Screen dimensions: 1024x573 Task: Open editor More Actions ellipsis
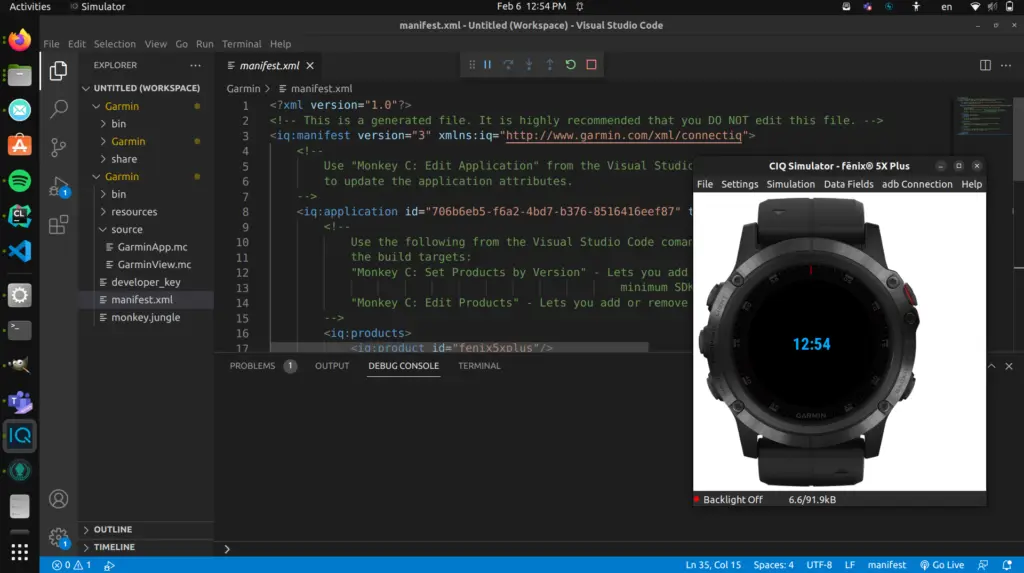[x=1006, y=65]
